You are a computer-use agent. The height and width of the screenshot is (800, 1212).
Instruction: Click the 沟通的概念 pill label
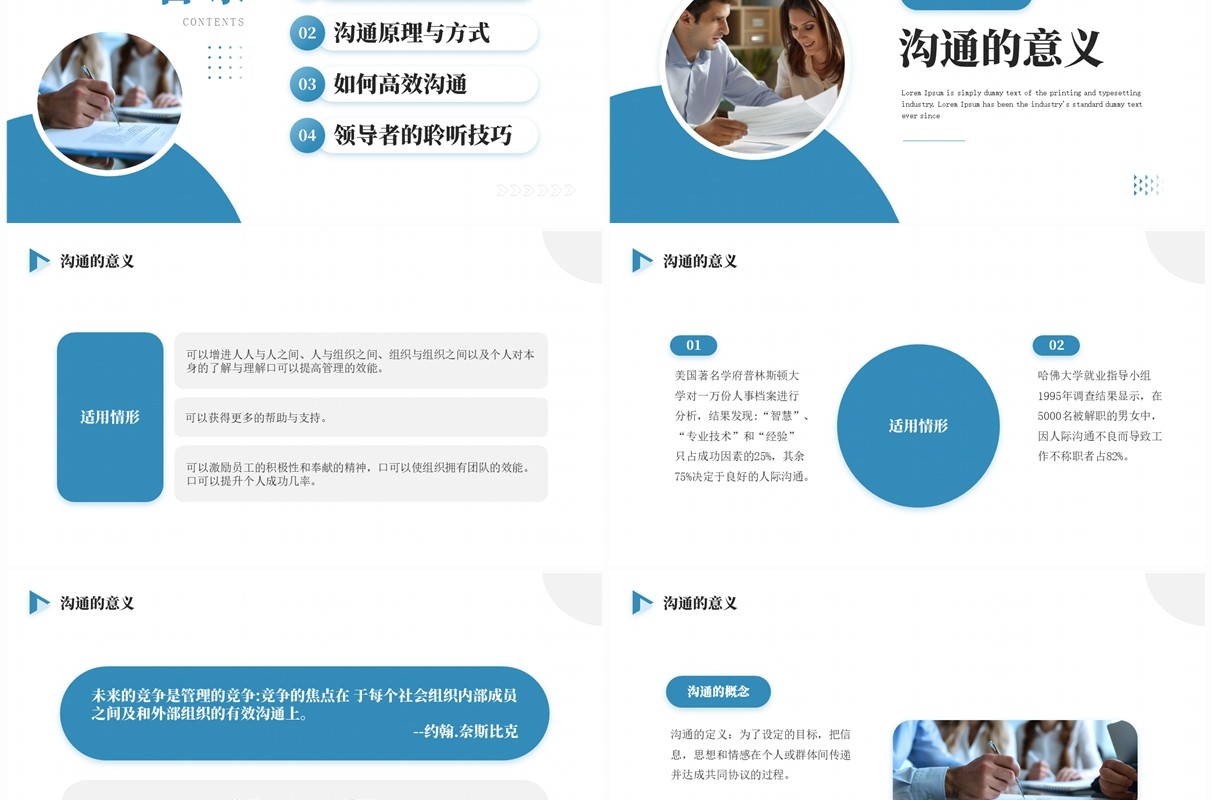click(718, 692)
